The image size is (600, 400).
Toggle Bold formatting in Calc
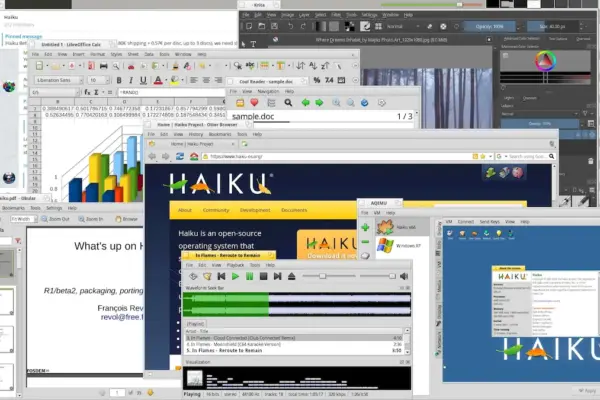(119, 80)
